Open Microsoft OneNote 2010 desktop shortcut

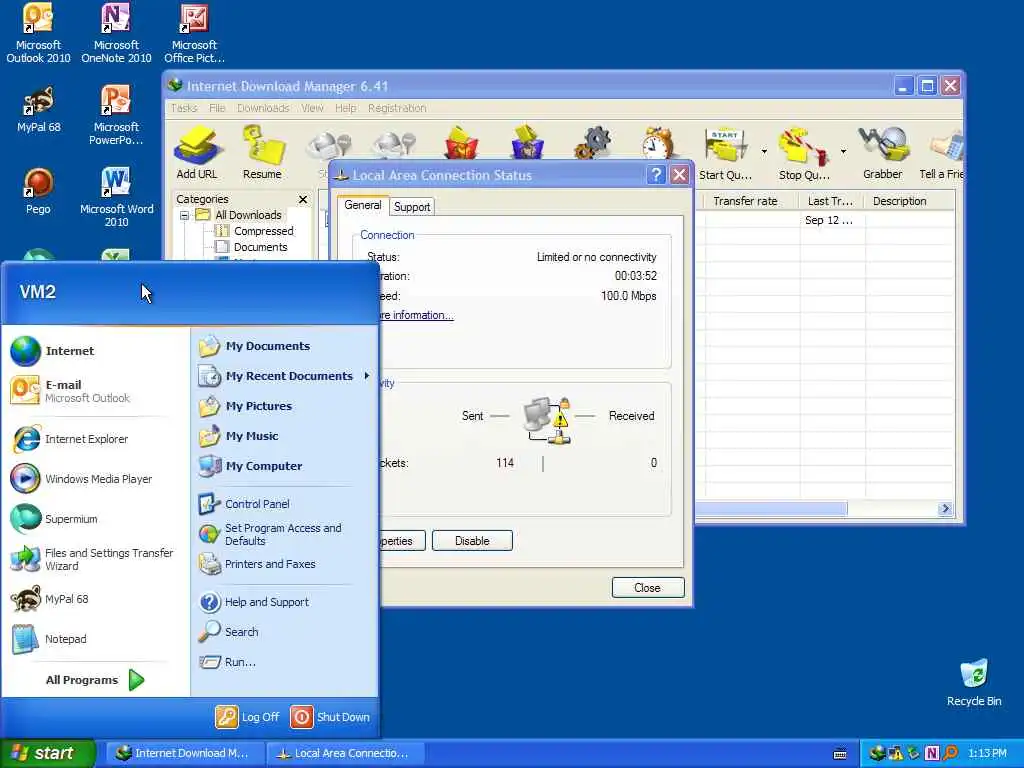(116, 33)
